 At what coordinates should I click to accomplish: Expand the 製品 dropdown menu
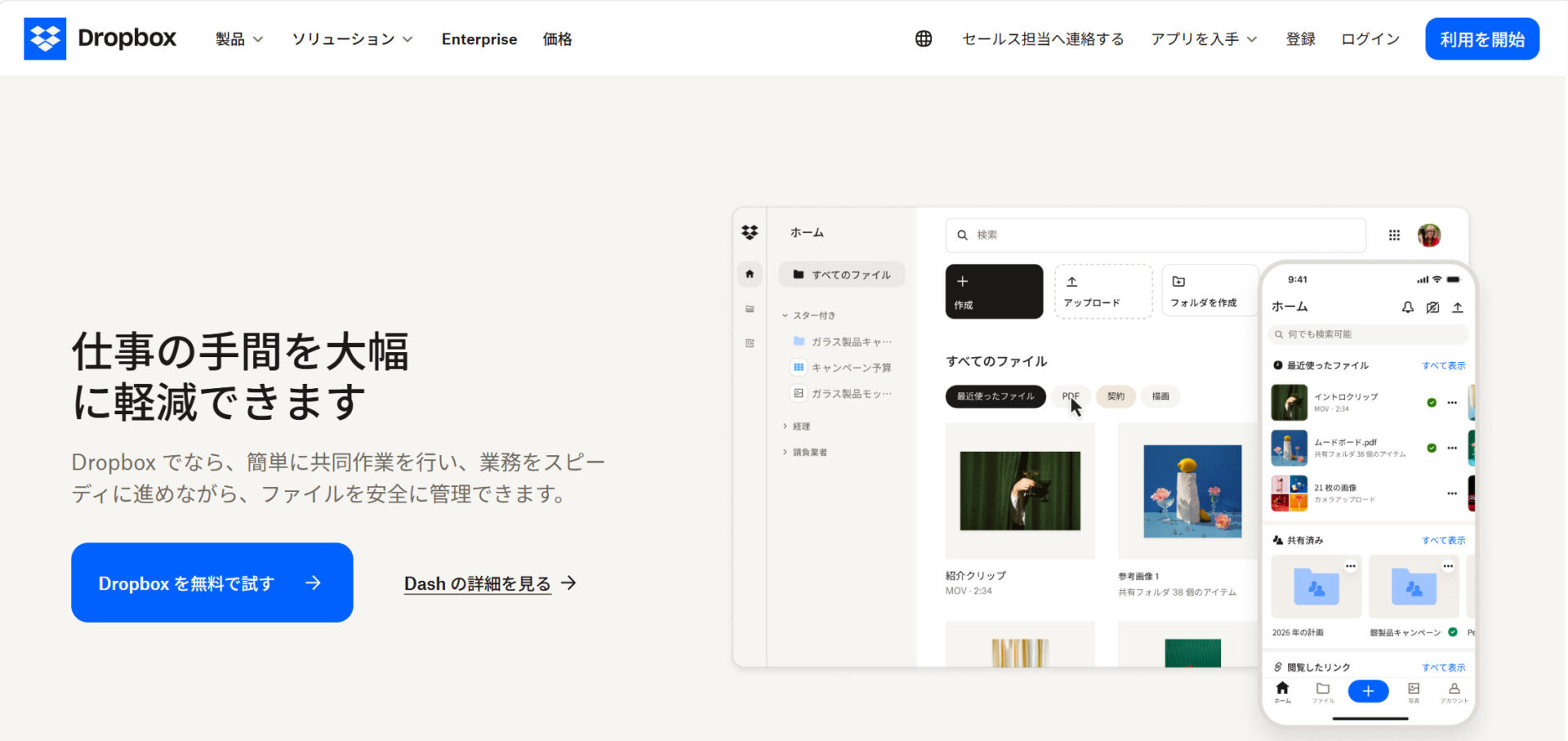239,38
